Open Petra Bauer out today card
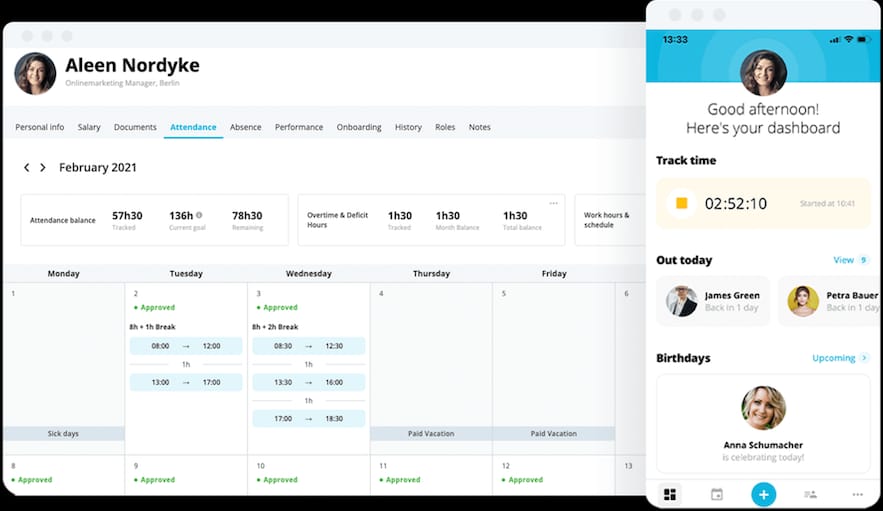The height and width of the screenshot is (511, 883). point(829,301)
